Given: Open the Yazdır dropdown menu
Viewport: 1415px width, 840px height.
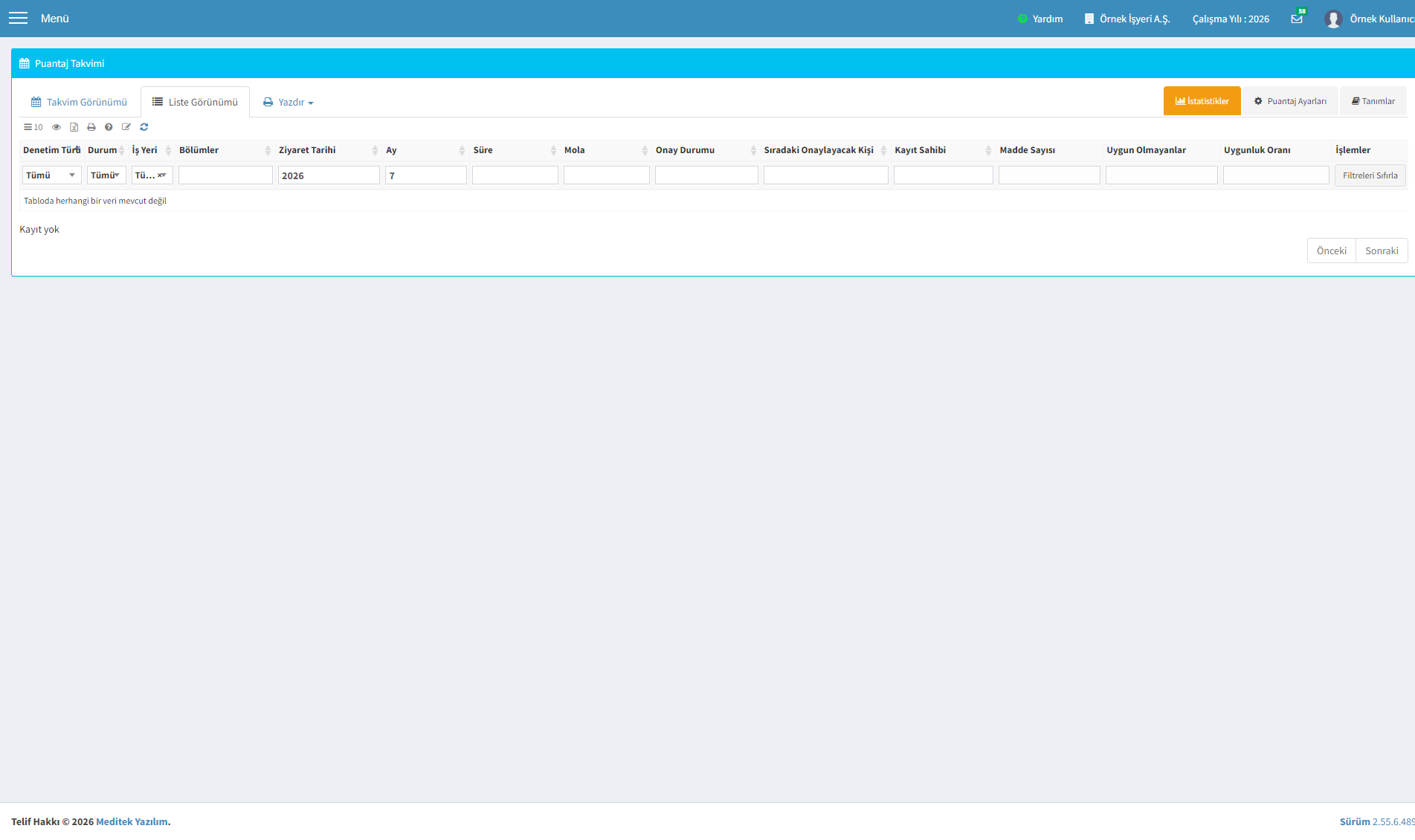Looking at the screenshot, I should point(289,102).
